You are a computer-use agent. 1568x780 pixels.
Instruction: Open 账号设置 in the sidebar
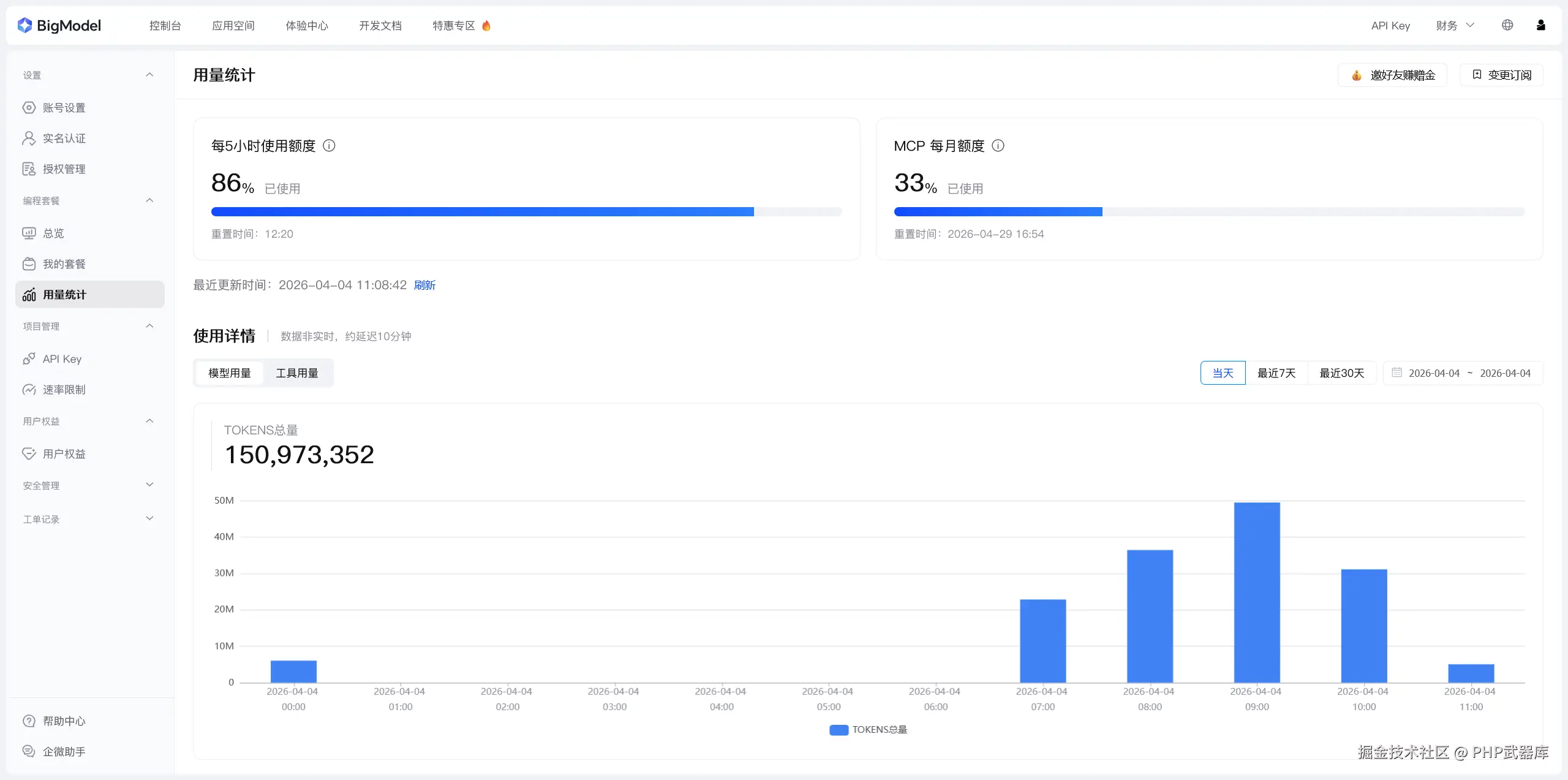pyautogui.click(x=64, y=108)
